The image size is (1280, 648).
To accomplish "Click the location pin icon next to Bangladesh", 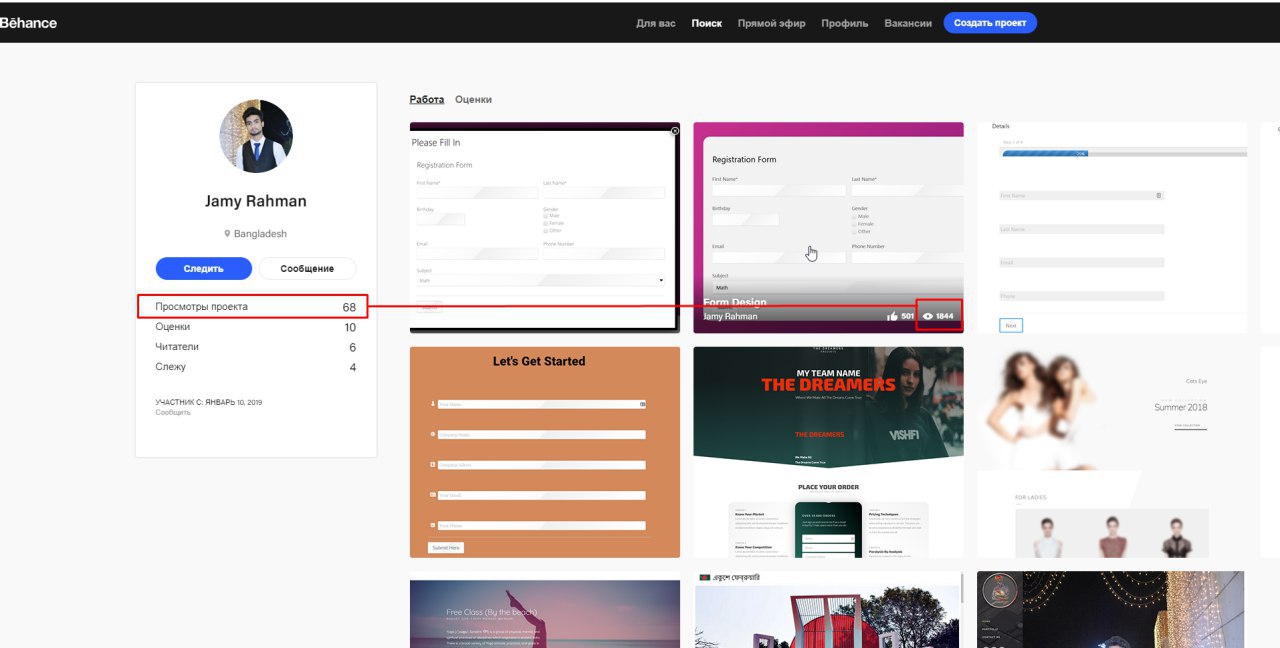I will coord(228,234).
